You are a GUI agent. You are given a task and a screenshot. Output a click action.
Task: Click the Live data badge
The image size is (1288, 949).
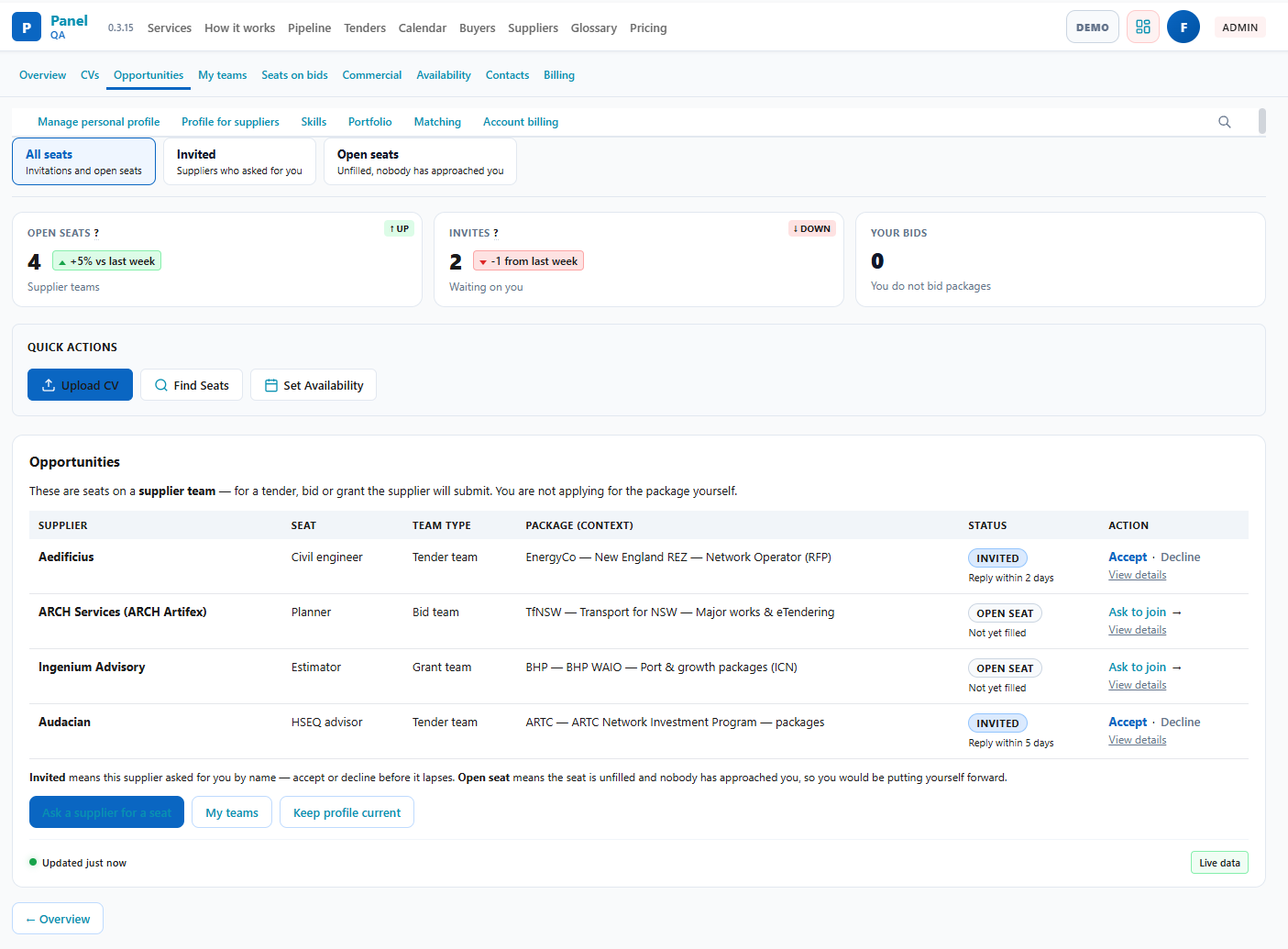point(1219,863)
